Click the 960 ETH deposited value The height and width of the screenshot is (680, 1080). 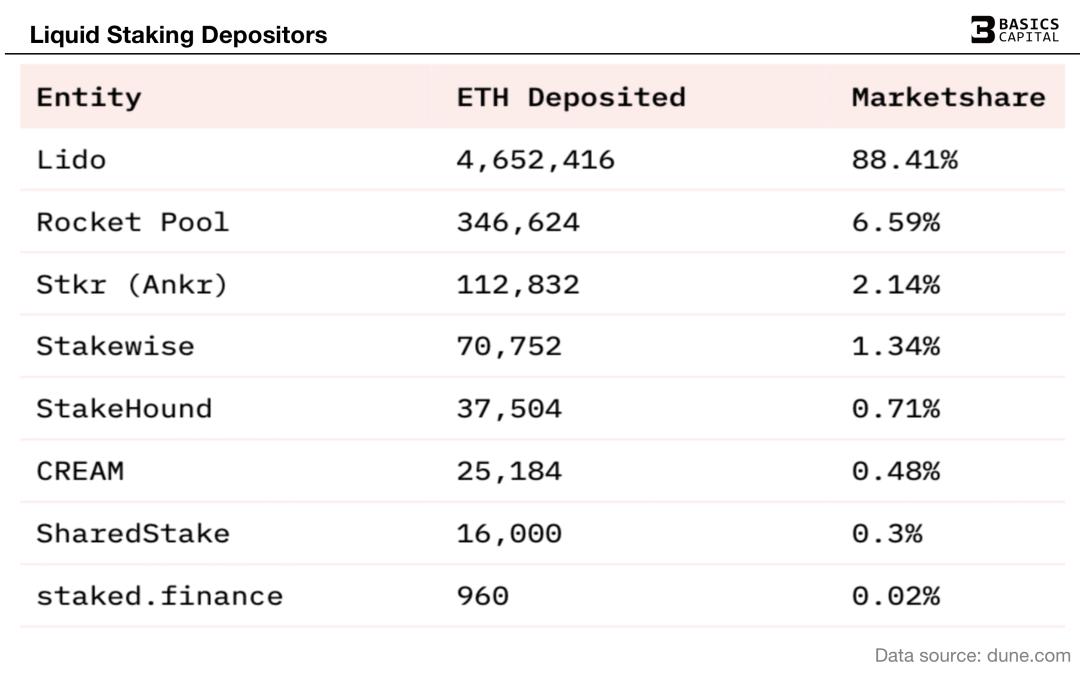pos(483,596)
